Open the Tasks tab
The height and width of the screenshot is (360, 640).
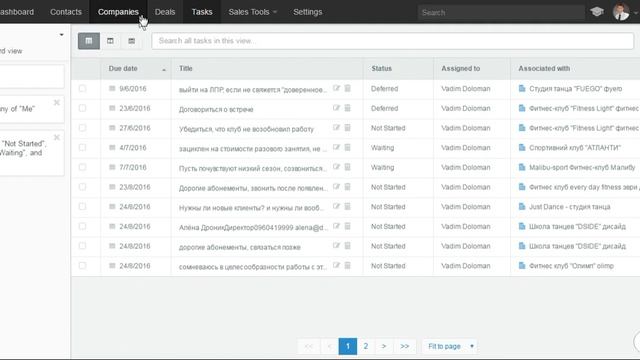tap(202, 12)
